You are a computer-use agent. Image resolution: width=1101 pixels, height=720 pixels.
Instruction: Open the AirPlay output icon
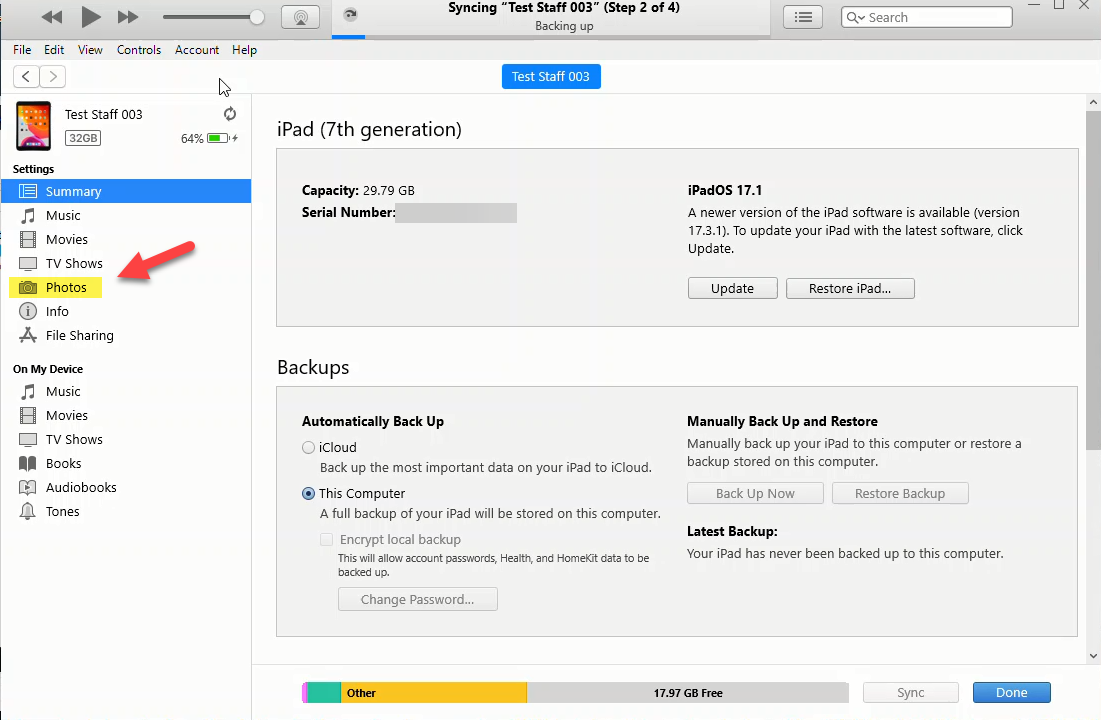(x=300, y=17)
